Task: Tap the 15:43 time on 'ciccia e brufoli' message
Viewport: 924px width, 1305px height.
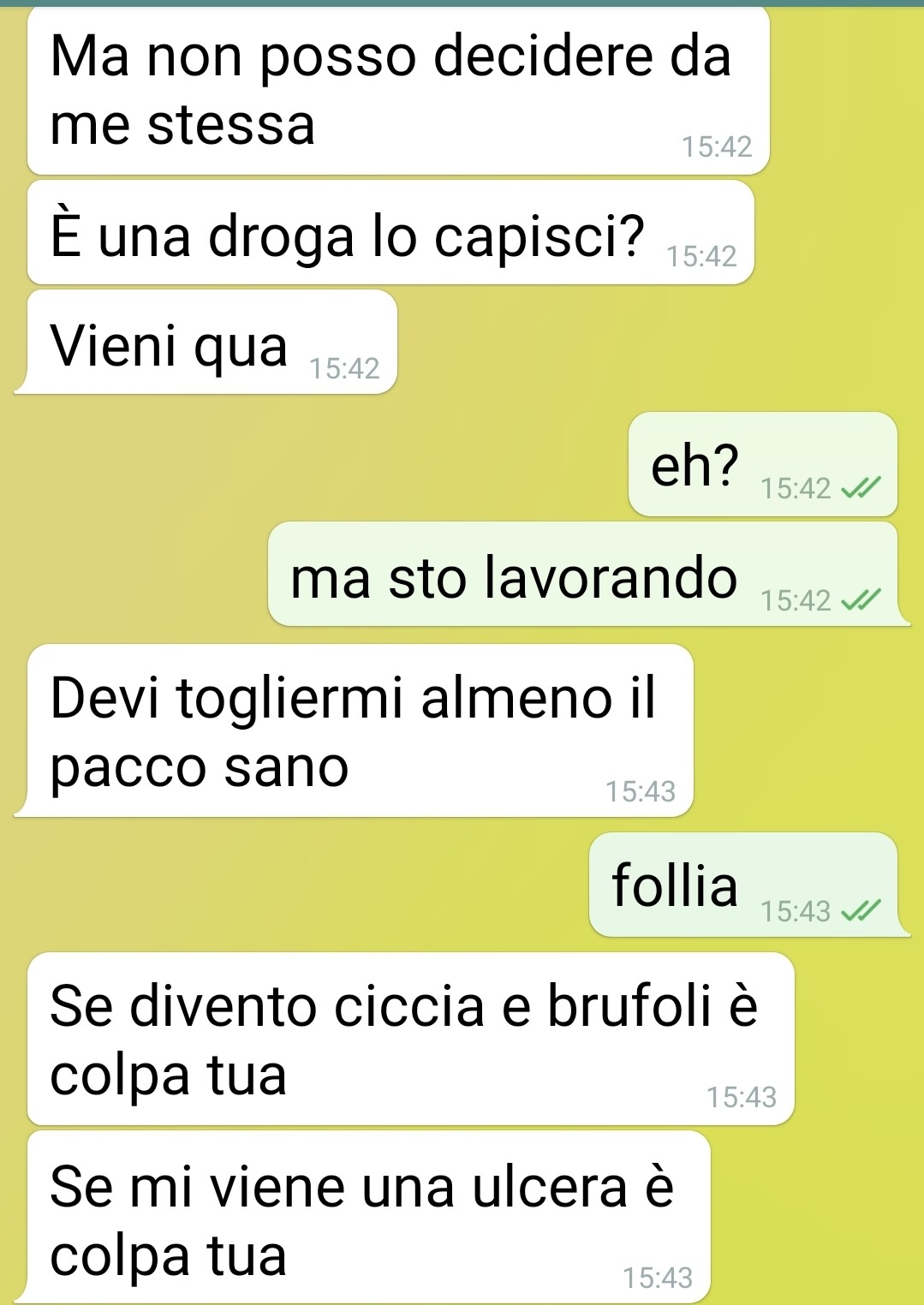Action: pyautogui.click(x=742, y=1097)
